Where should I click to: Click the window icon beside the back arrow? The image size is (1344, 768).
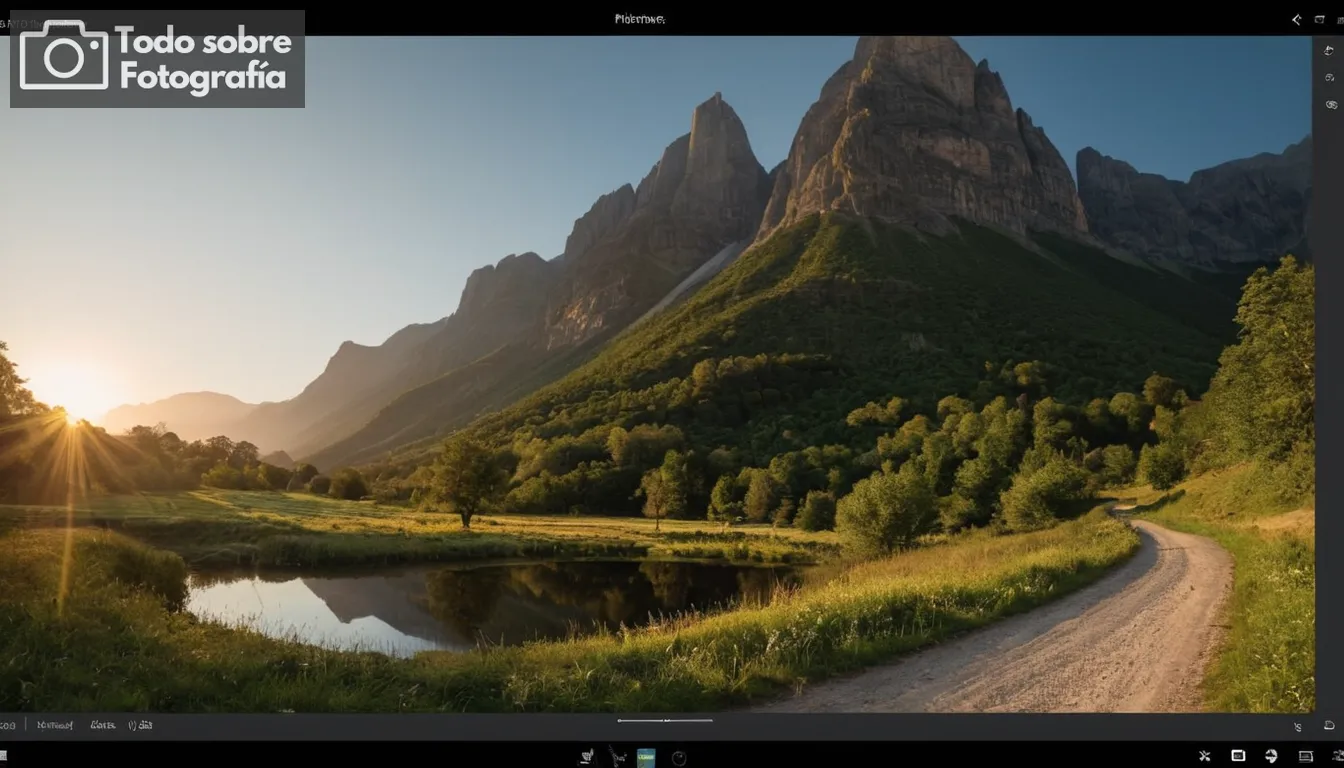pos(1320,19)
